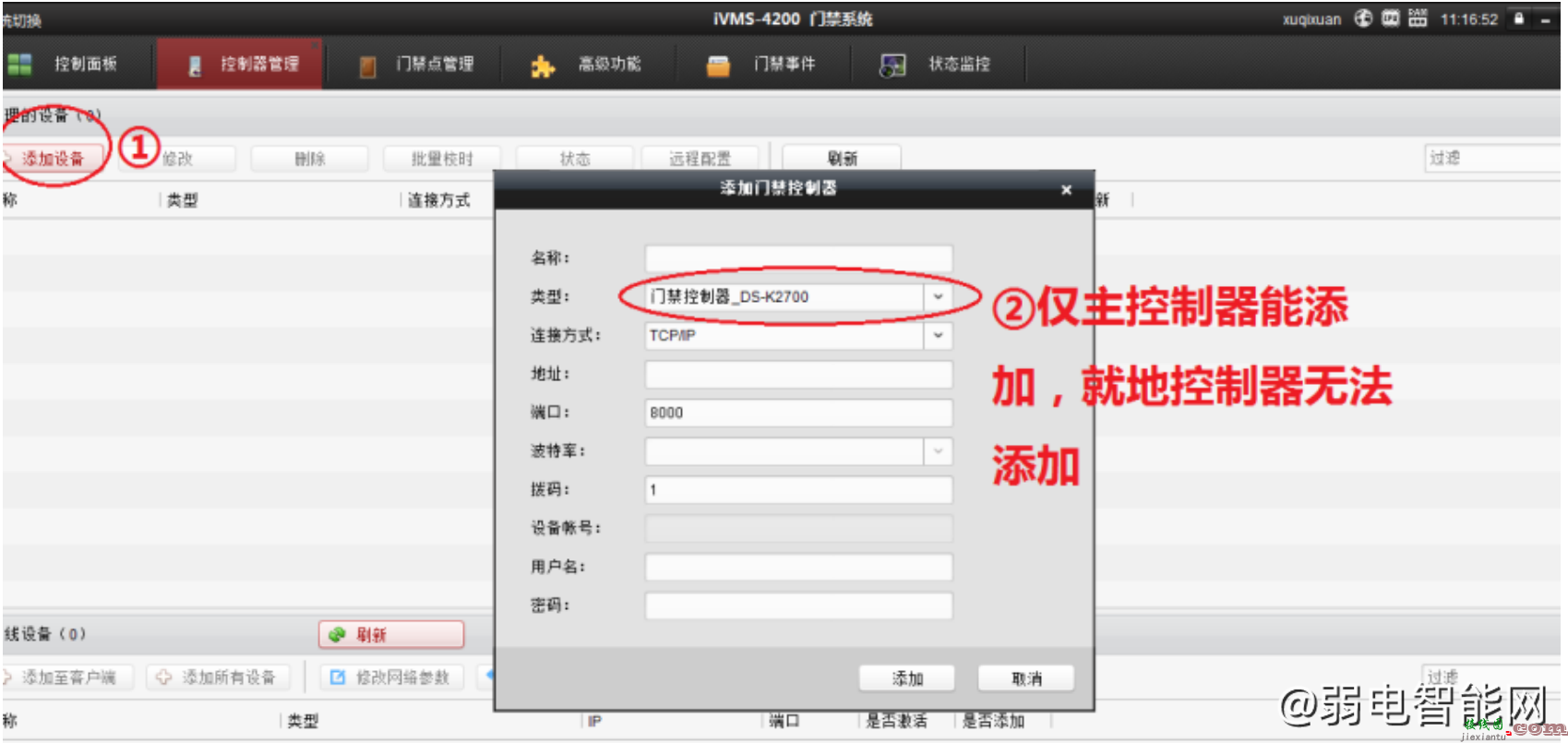Open the 门禁事件 tab
This screenshot has width=1568, height=743.
[x=762, y=64]
